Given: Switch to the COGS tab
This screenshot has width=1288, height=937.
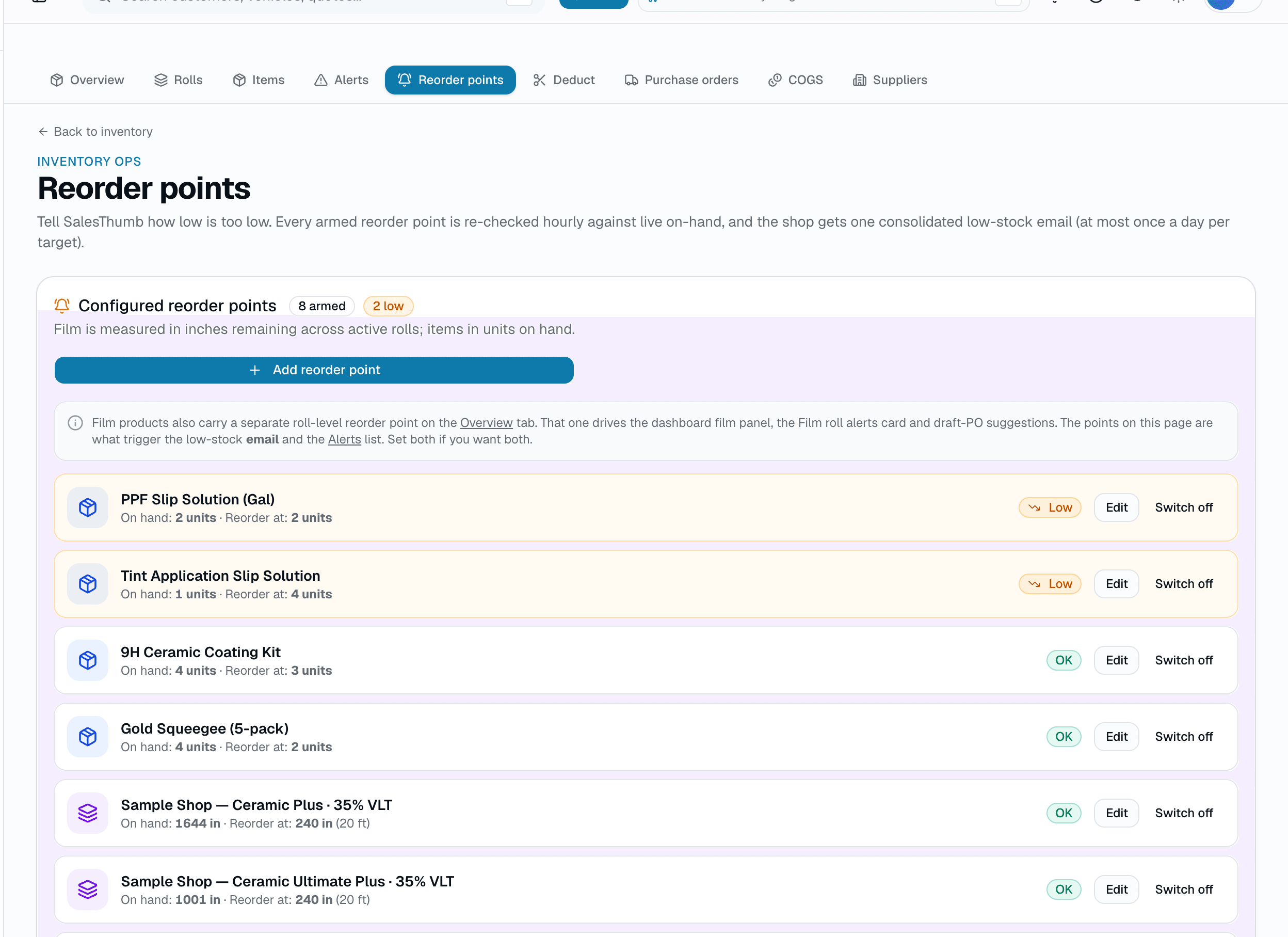Looking at the screenshot, I should [796, 80].
